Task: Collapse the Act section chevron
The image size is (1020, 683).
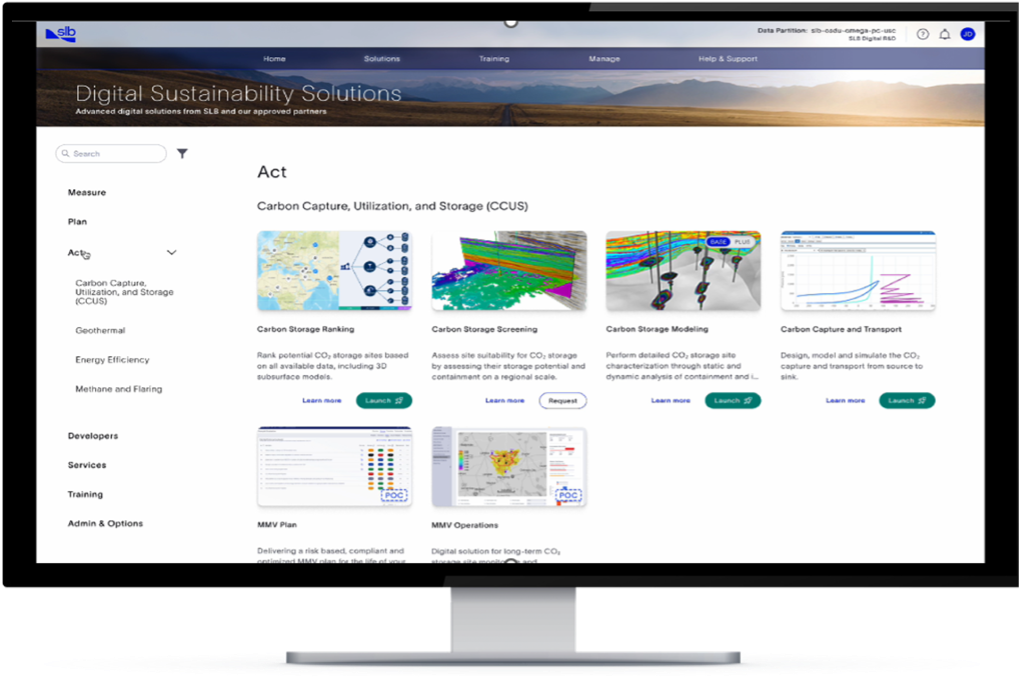Action: click(172, 252)
